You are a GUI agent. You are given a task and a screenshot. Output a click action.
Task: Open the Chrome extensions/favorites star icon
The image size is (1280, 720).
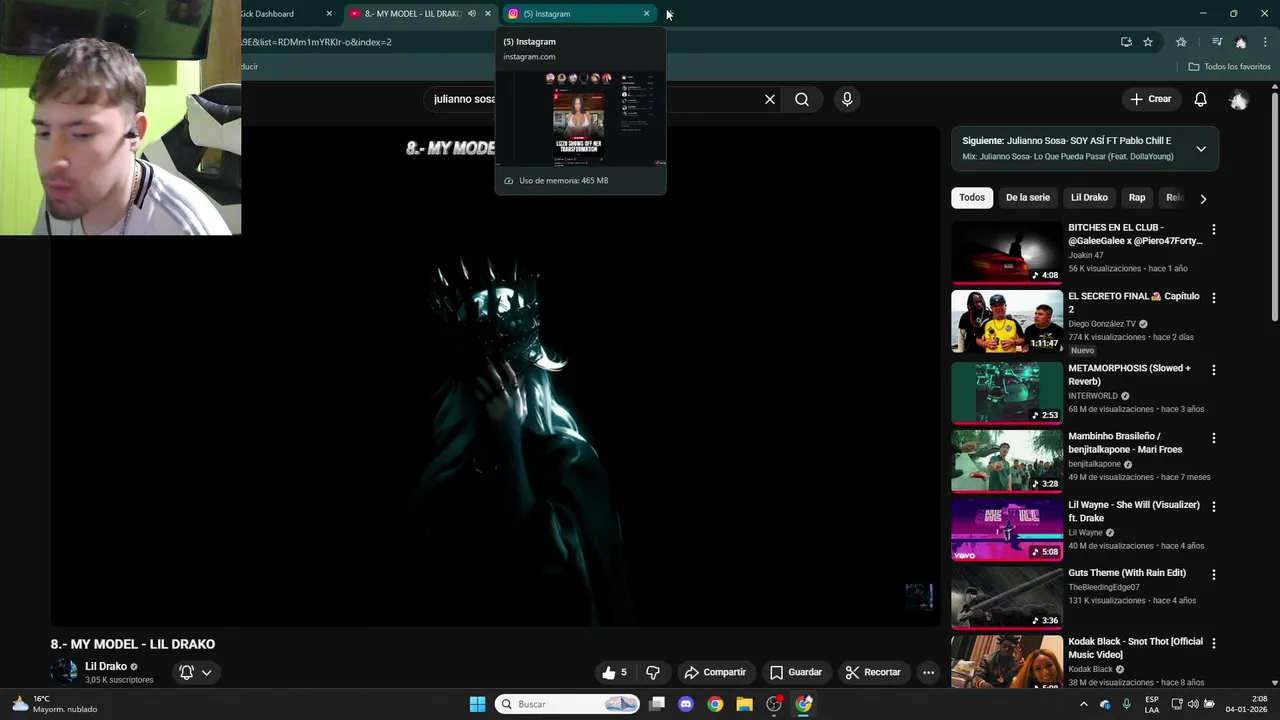(x=1181, y=42)
